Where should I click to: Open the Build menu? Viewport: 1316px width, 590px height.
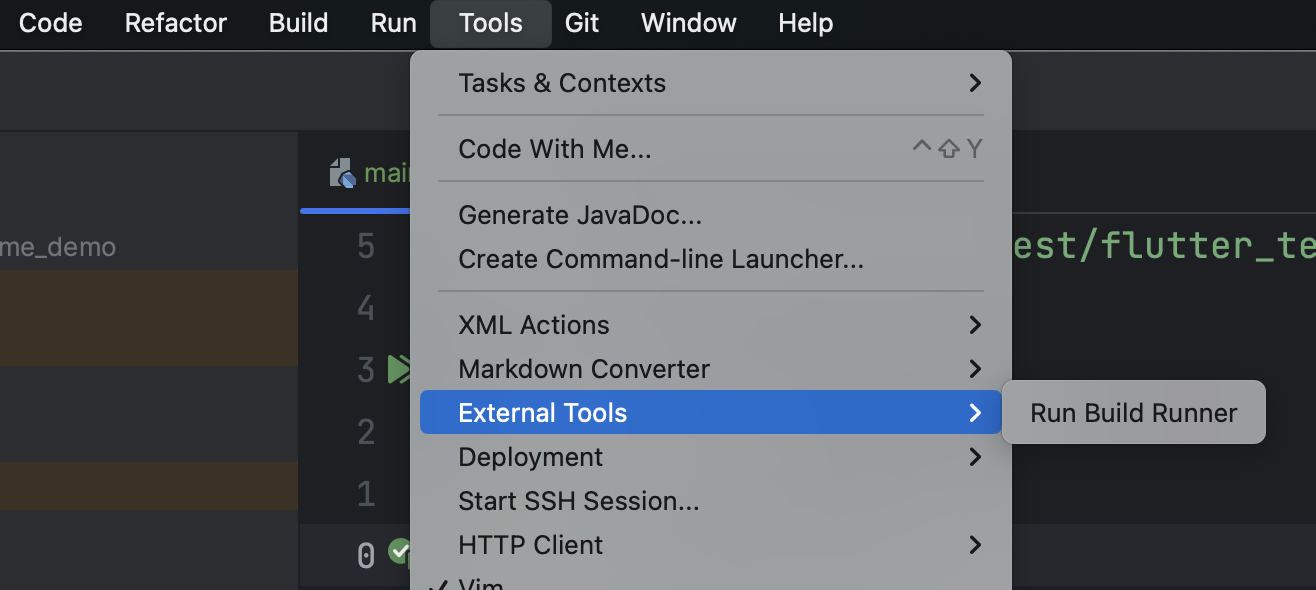298,23
